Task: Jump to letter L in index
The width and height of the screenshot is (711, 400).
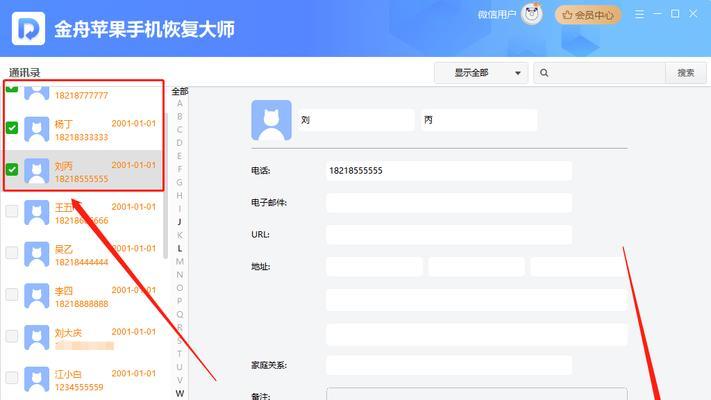Action: point(180,249)
